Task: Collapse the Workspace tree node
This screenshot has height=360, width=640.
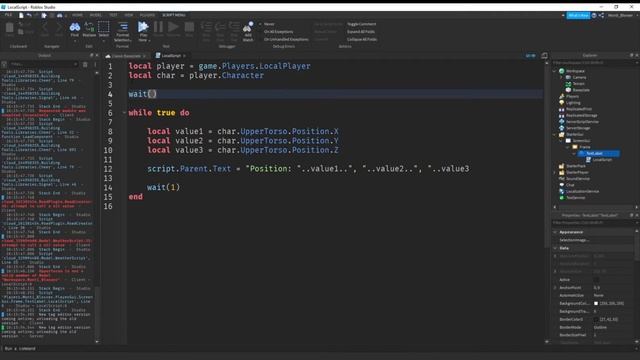Action: (555, 71)
